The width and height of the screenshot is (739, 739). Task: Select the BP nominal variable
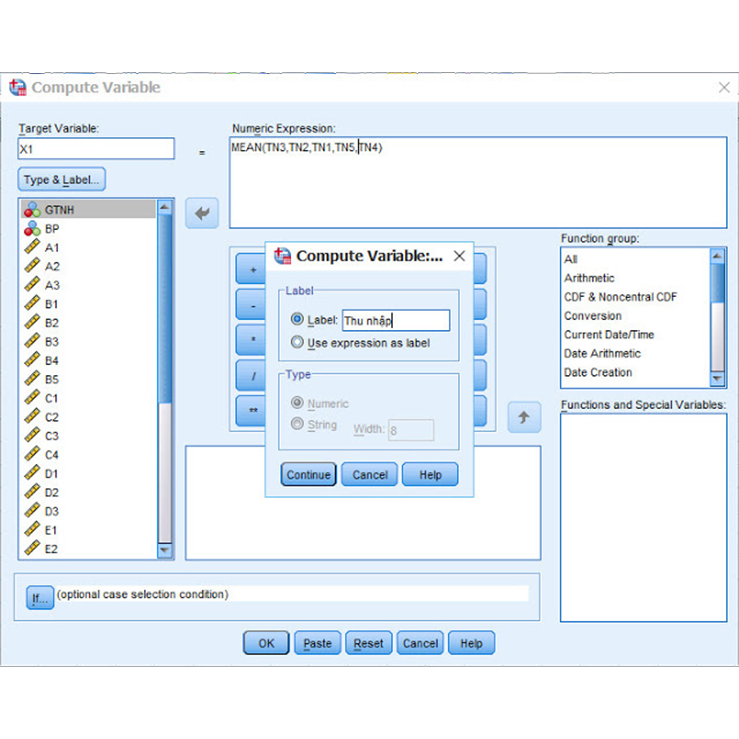pos(88,229)
